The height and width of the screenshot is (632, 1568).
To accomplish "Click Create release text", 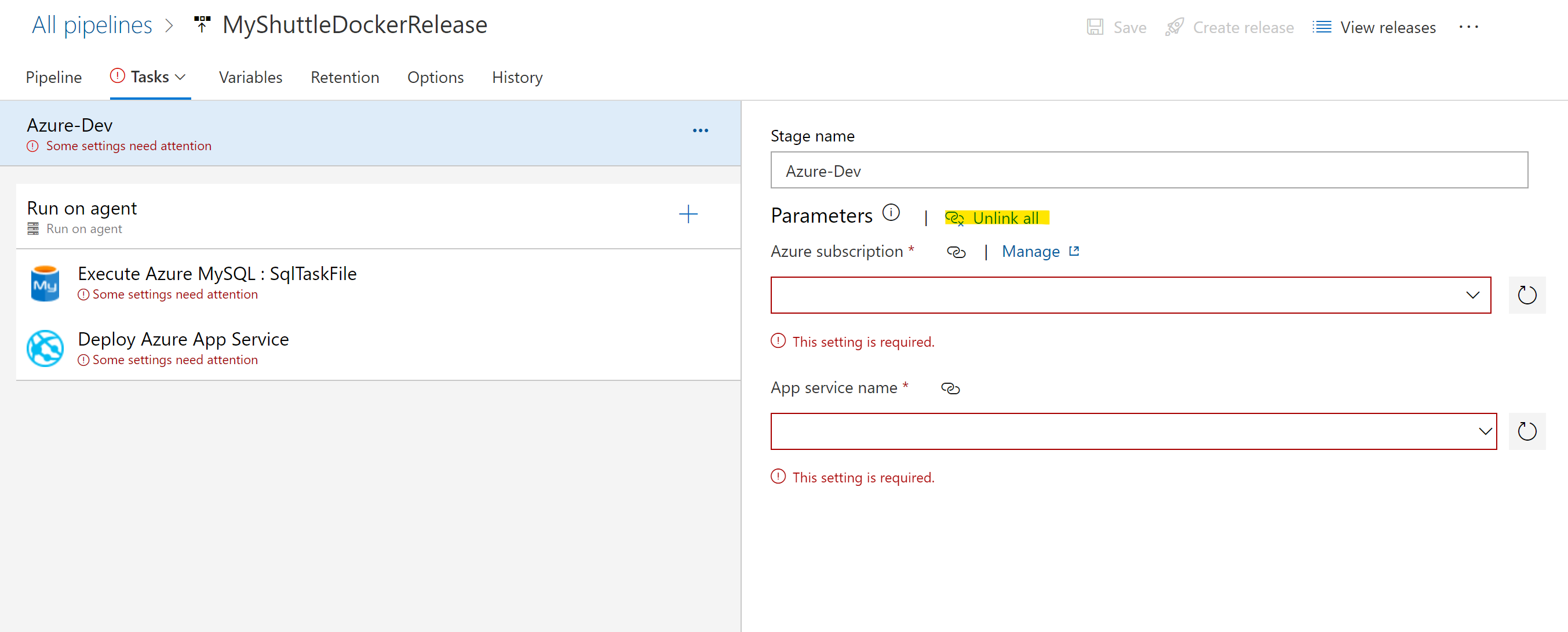I will 1243,27.
